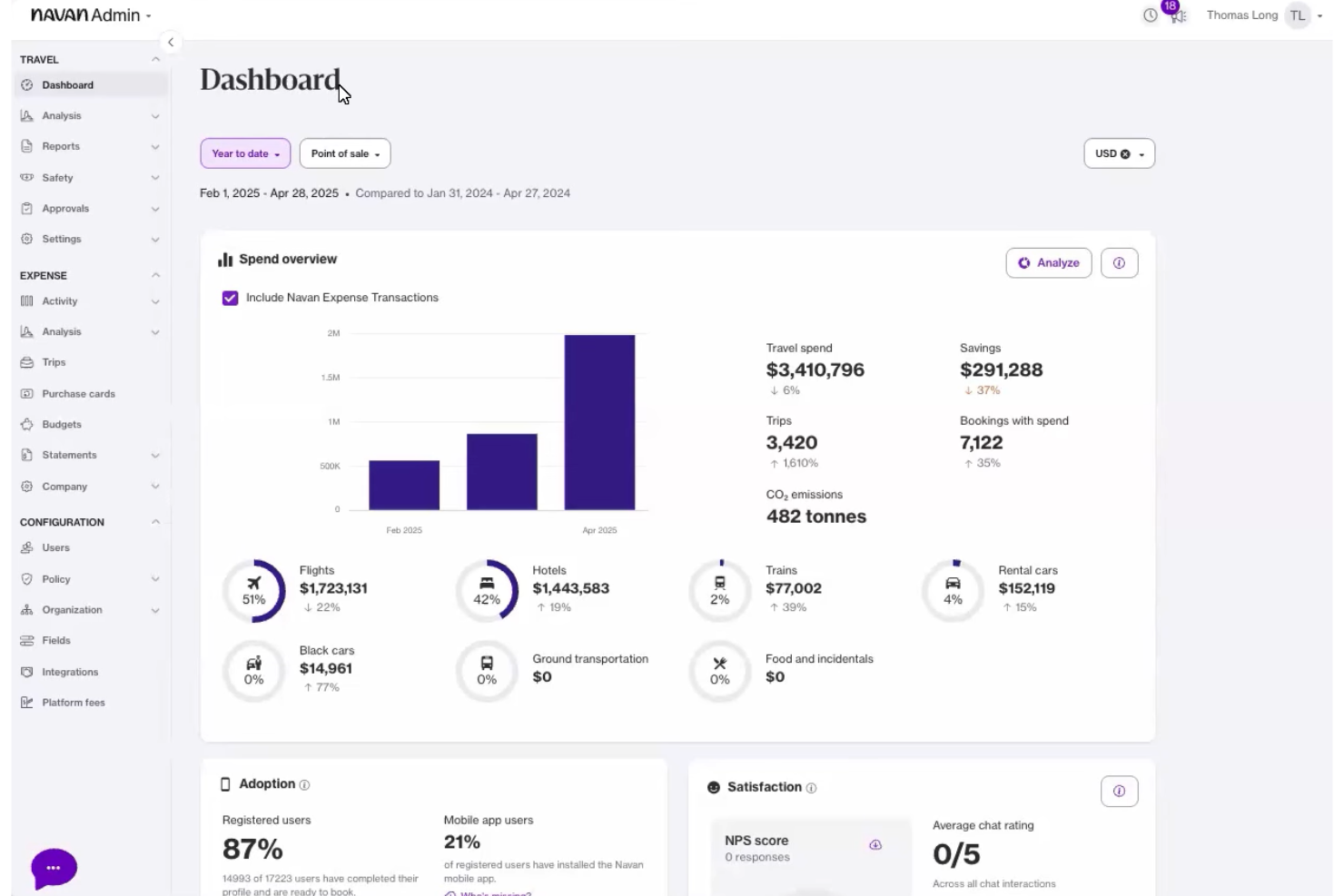Open the Spend overview info tooltip icon
Screen dimensions: 1344x896
point(1119,262)
